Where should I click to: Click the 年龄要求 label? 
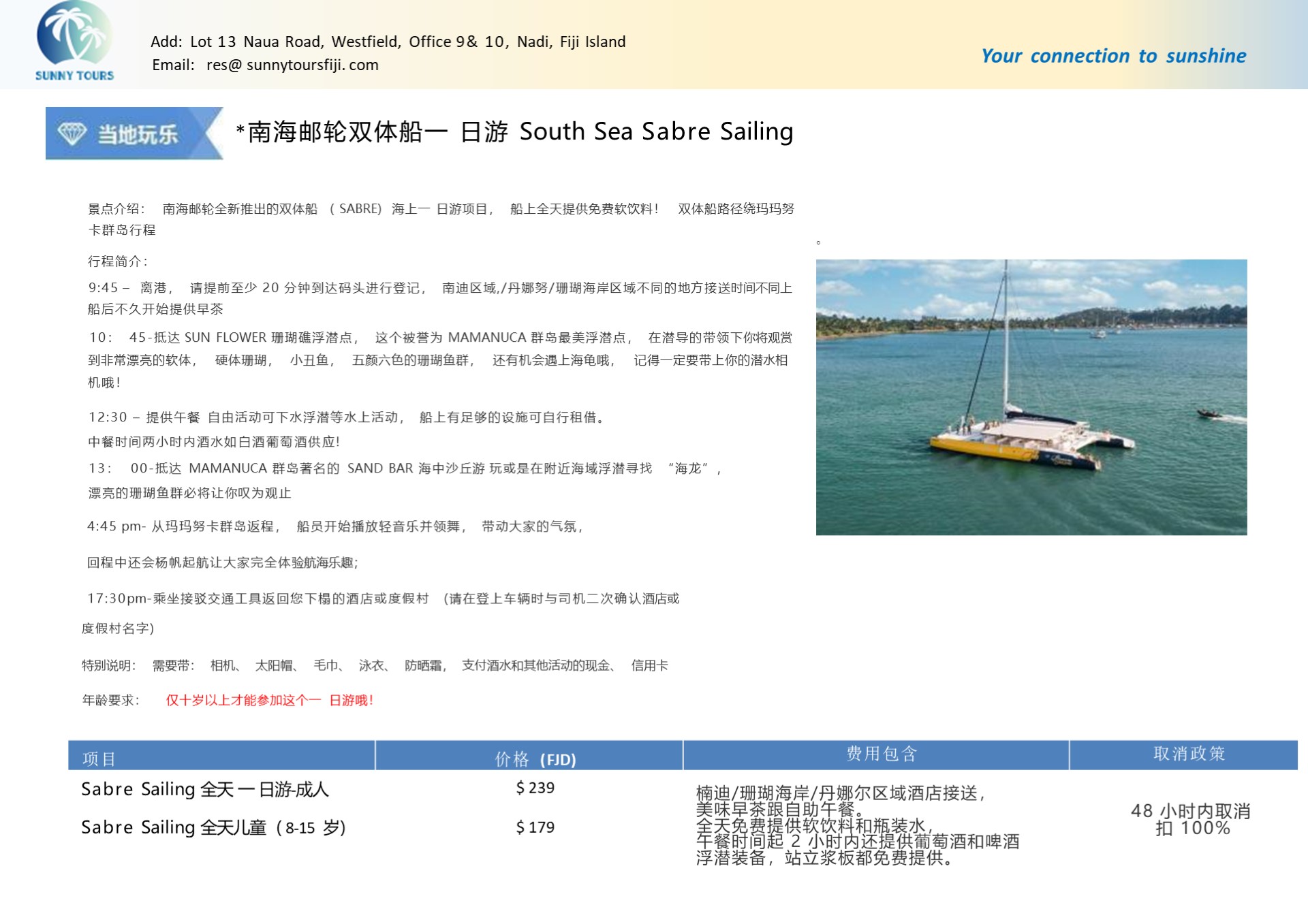coord(110,700)
